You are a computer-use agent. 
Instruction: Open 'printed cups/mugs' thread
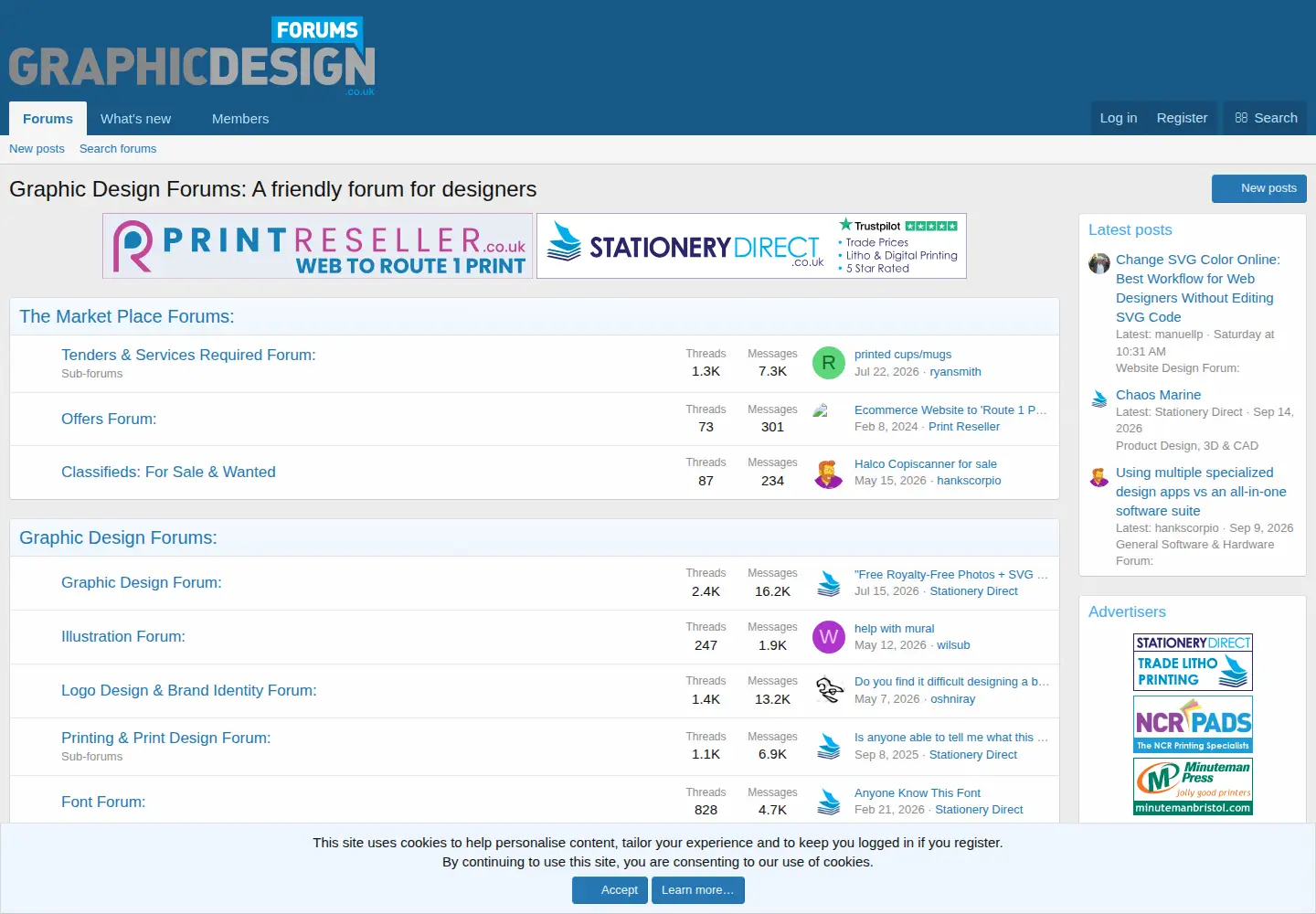[x=903, y=355]
